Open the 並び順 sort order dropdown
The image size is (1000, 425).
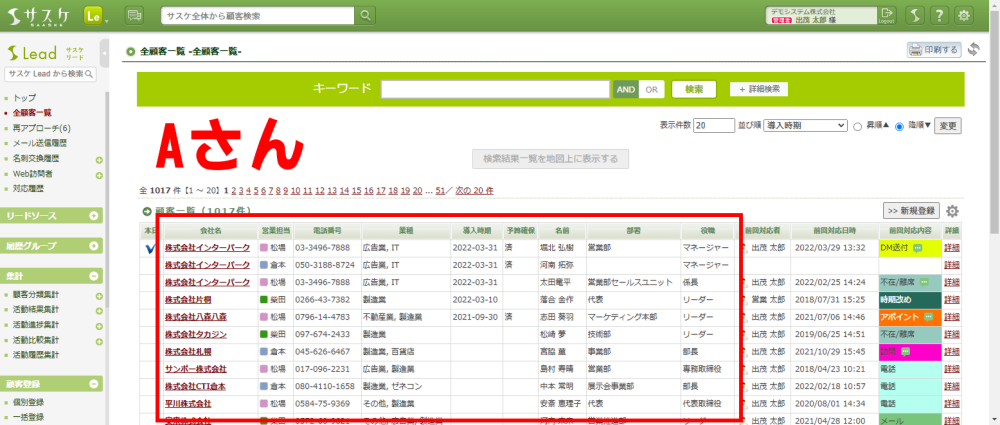coord(804,126)
